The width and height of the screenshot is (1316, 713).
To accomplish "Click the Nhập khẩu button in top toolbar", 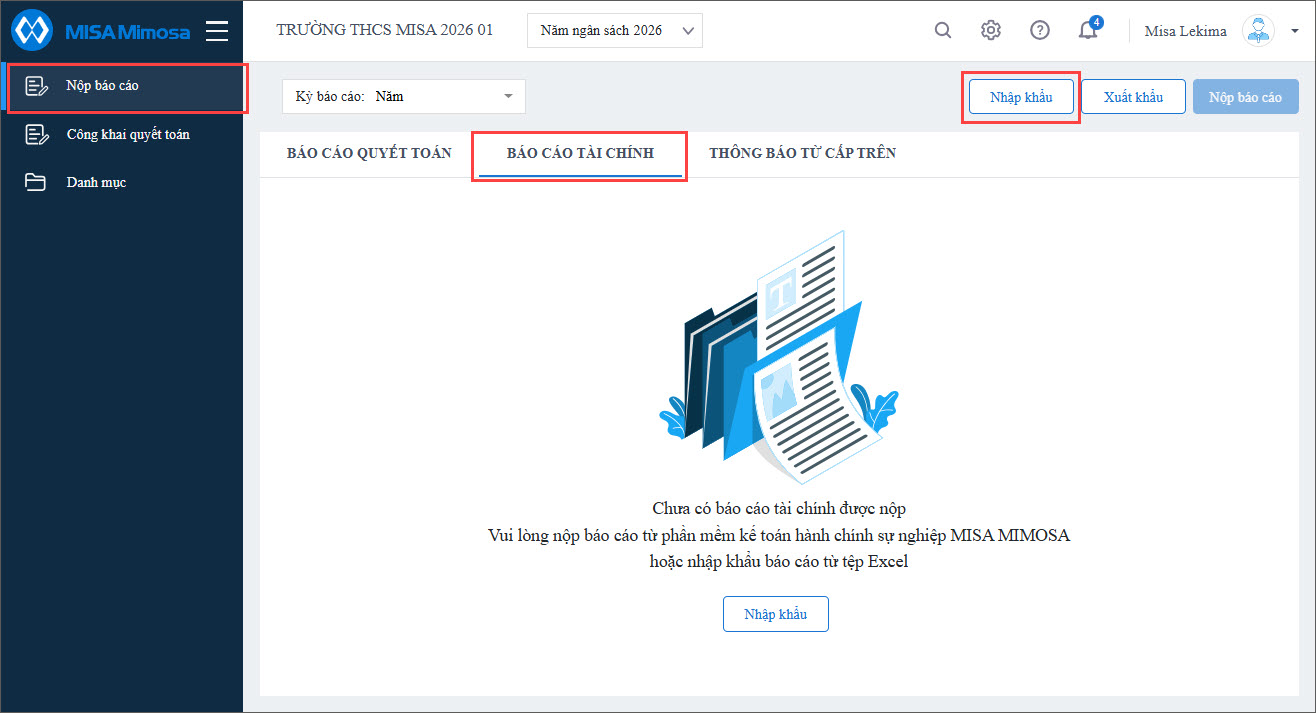I will pyautogui.click(x=1021, y=97).
